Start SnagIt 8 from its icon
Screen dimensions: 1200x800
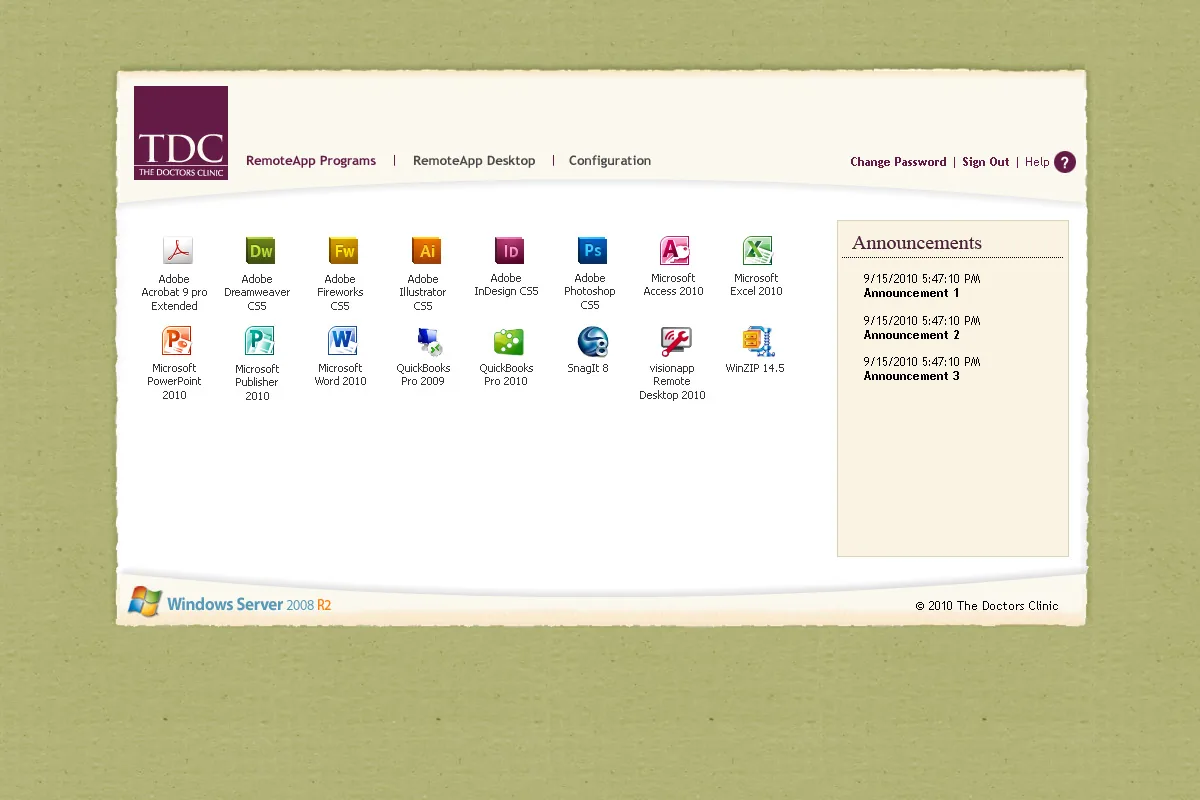click(x=592, y=341)
